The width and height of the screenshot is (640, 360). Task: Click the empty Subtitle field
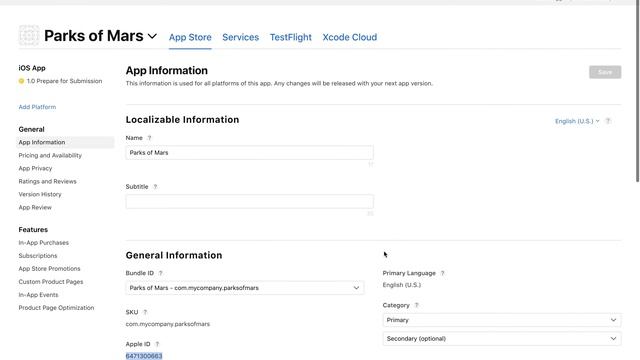coord(249,202)
